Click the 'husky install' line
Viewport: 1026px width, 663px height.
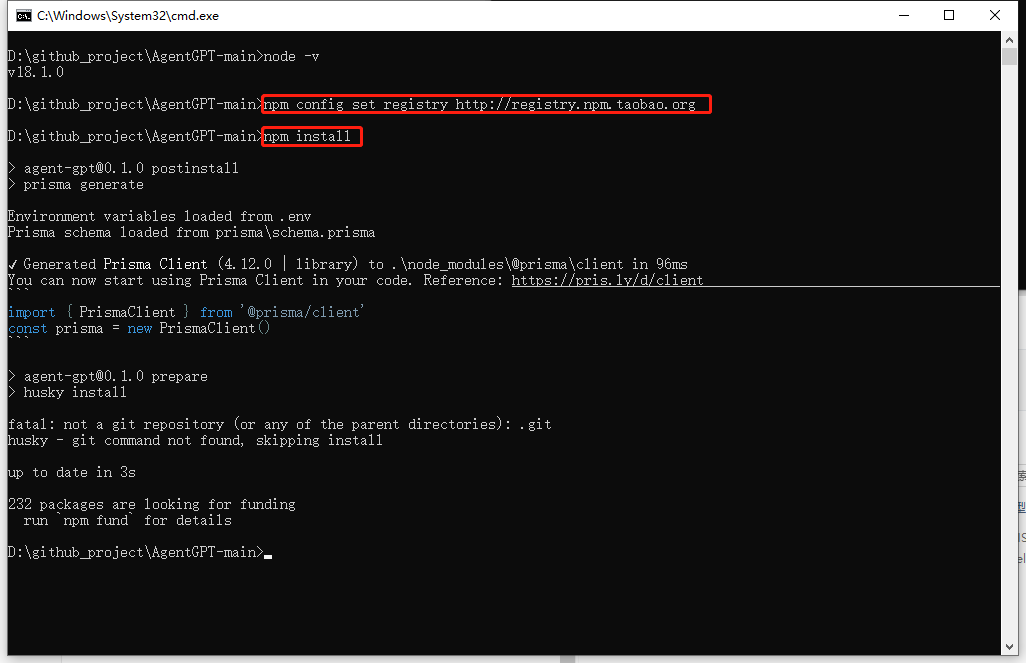(67, 393)
